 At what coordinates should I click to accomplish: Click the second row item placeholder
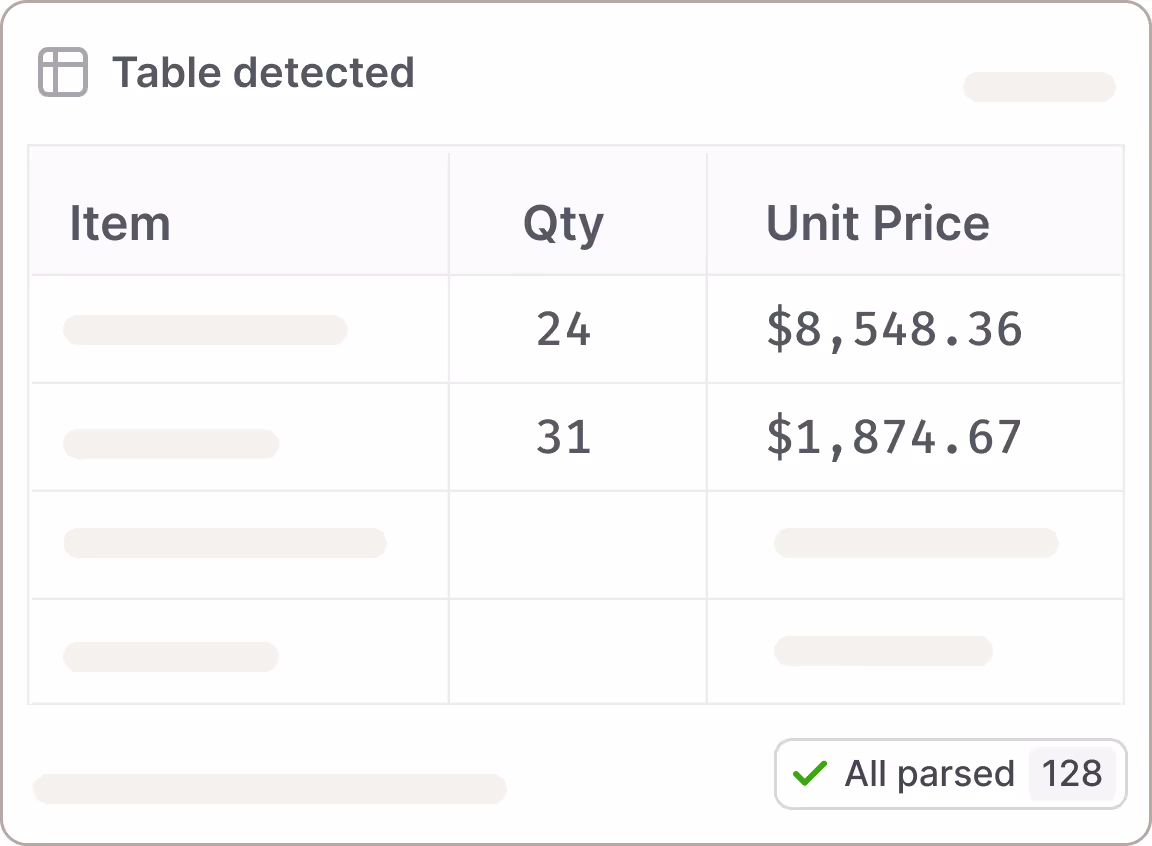[x=171, y=444]
